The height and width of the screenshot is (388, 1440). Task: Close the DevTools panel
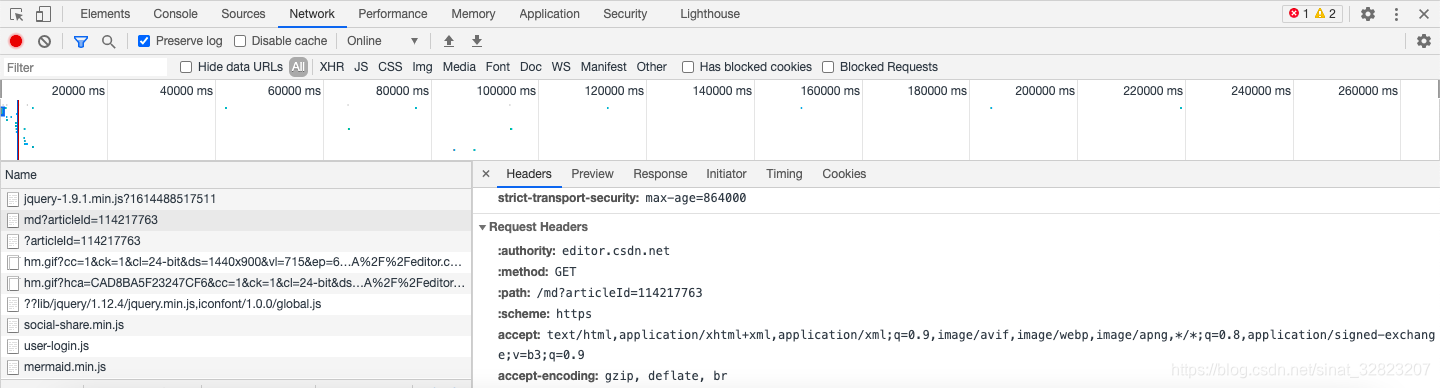tap(1424, 14)
